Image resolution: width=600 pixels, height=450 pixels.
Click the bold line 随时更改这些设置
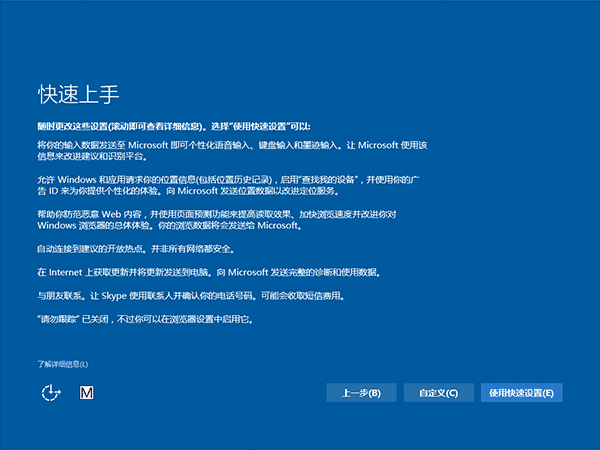tap(174, 127)
